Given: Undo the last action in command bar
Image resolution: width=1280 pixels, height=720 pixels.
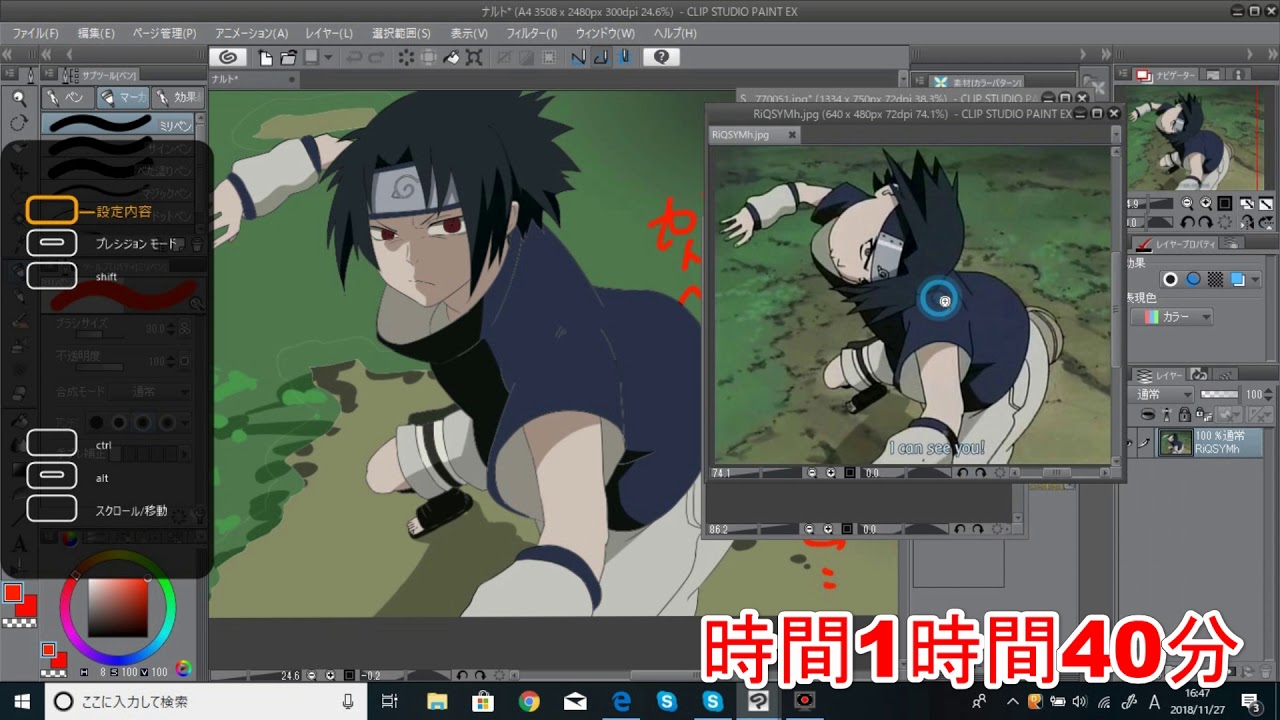Looking at the screenshot, I should (x=354, y=57).
